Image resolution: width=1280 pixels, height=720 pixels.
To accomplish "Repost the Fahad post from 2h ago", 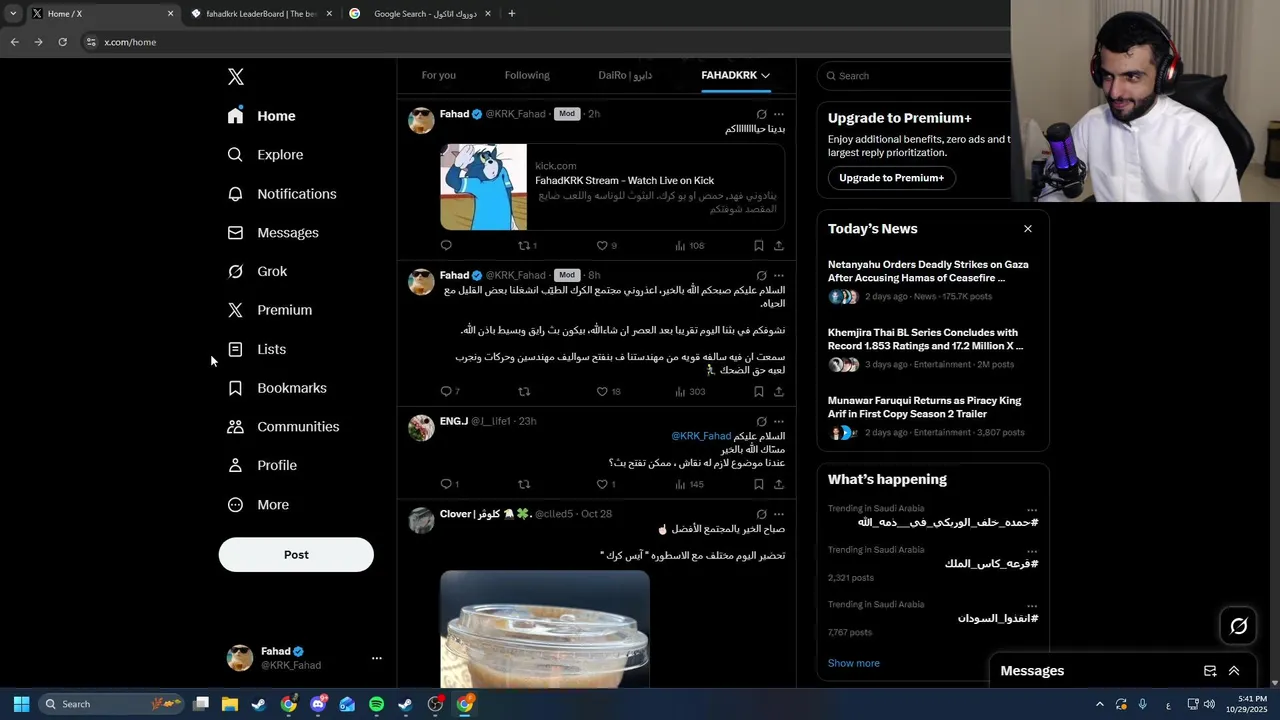I will pyautogui.click(x=527, y=245).
